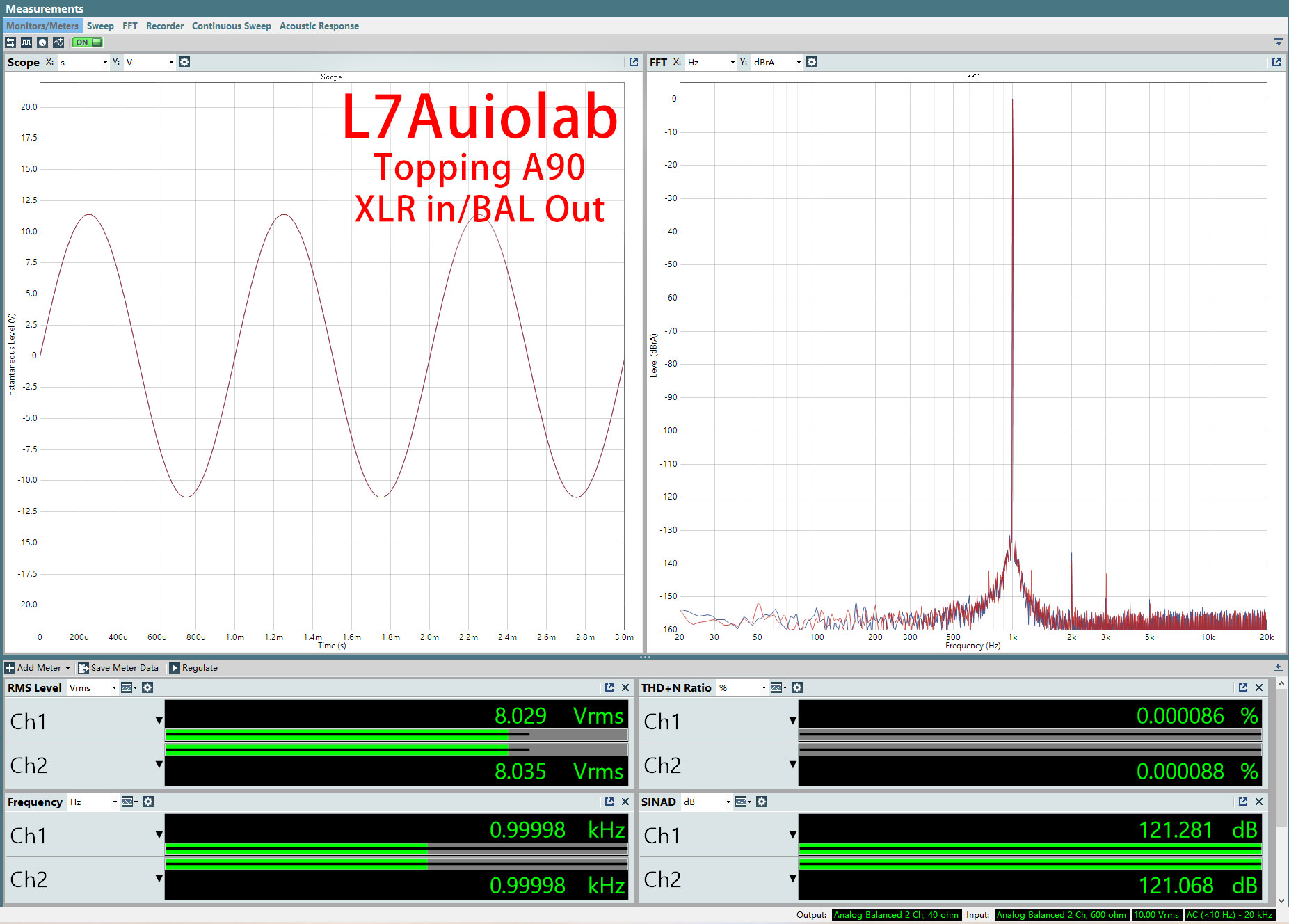
Task: Close the RMS Level meter
Action: click(x=625, y=687)
